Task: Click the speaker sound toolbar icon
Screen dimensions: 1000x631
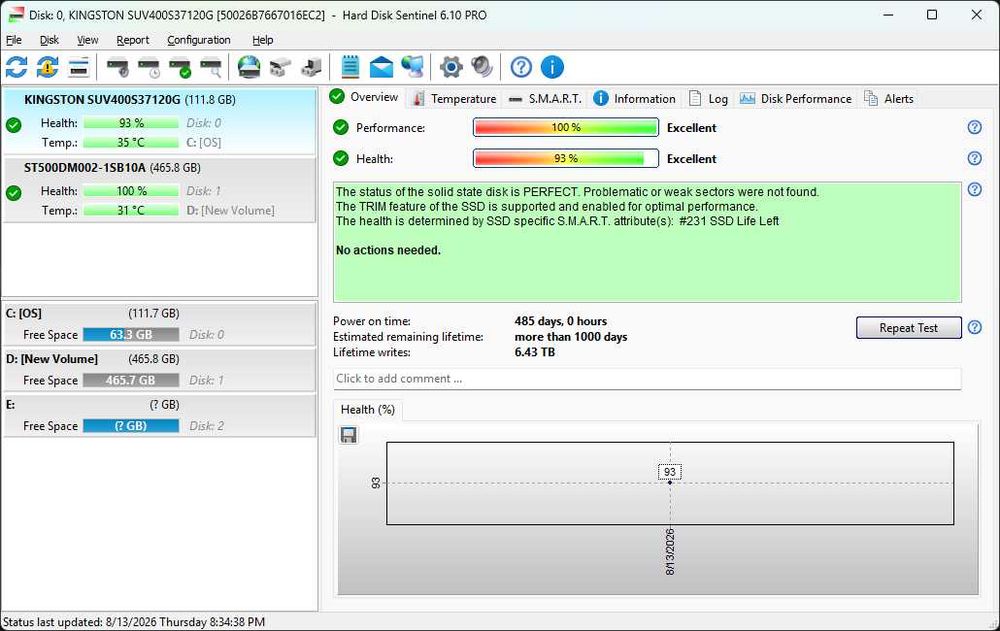Action: [x=482, y=67]
